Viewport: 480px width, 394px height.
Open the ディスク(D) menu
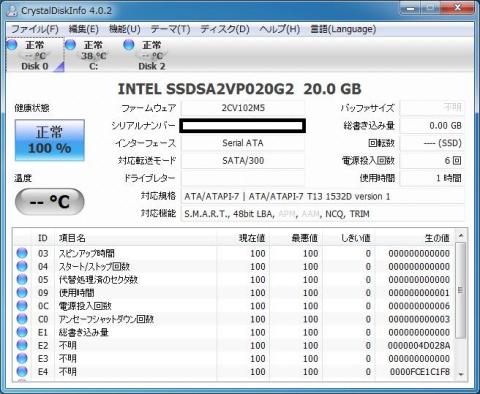(x=225, y=29)
